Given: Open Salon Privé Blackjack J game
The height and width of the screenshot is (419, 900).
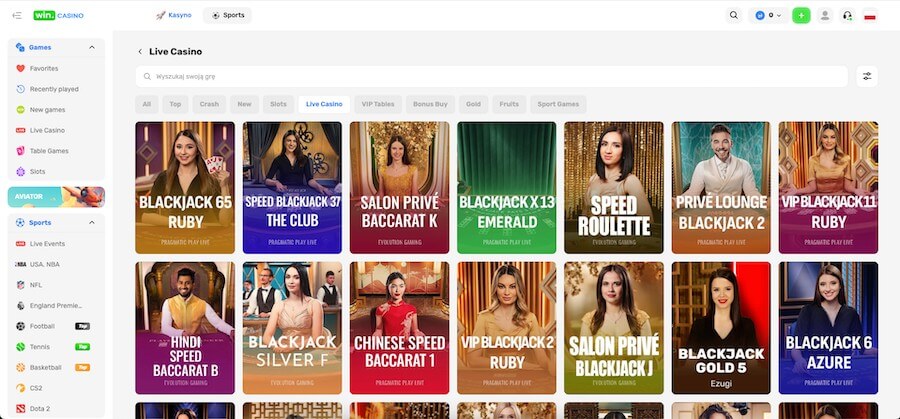Looking at the screenshot, I should point(614,328).
